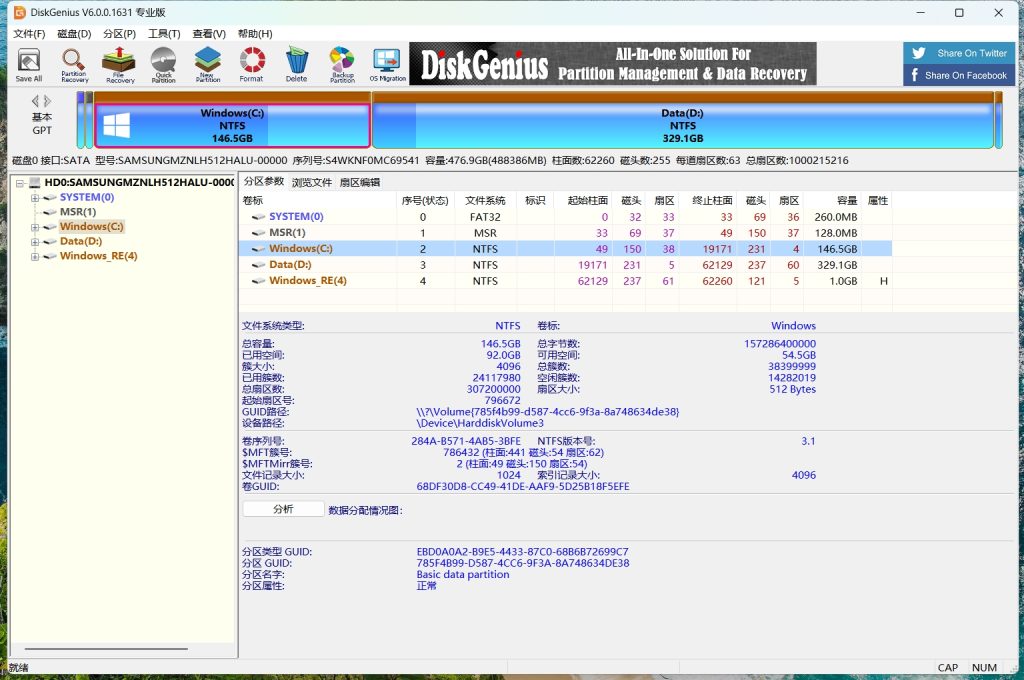
Task: Expand SYSTEM(0) tree node
Action: coord(35,197)
